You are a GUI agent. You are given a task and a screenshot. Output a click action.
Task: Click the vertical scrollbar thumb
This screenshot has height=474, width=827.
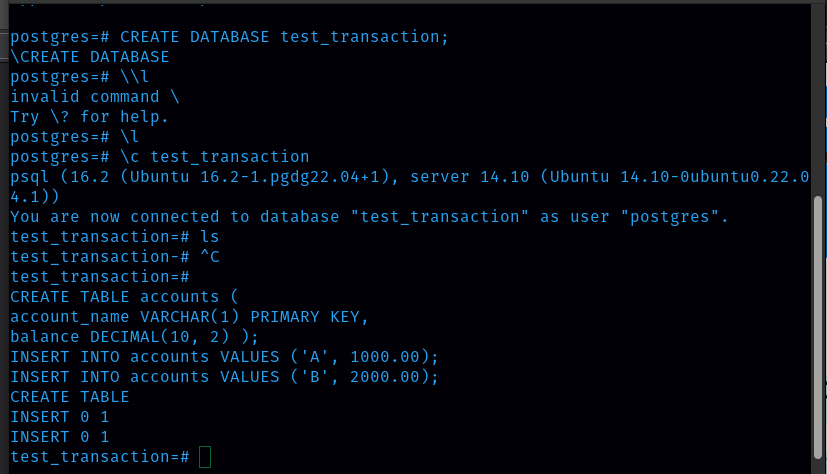point(819,330)
